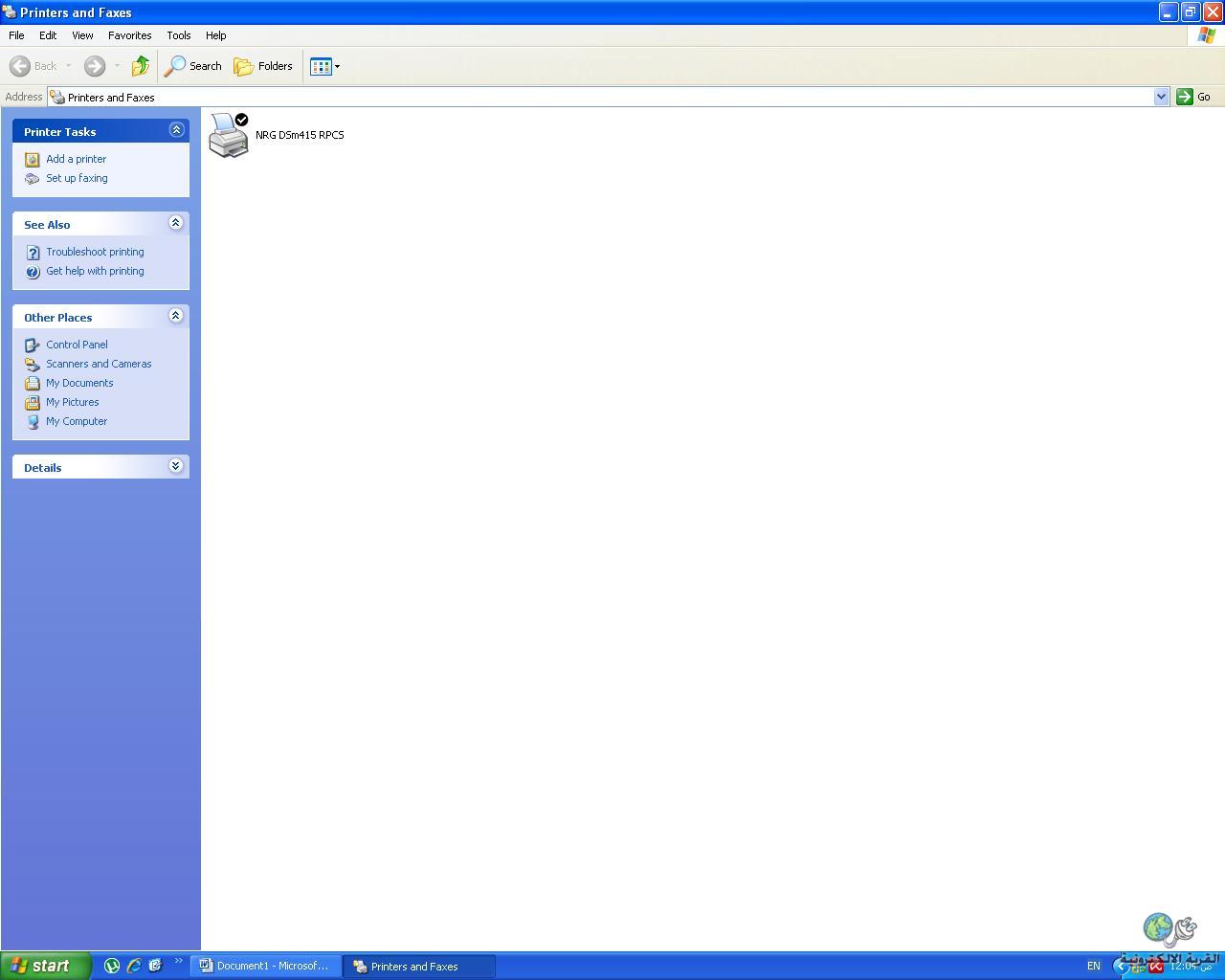Viewport: 1225px width, 980px height.
Task: Open the Favorites menu
Action: pyautogui.click(x=129, y=35)
